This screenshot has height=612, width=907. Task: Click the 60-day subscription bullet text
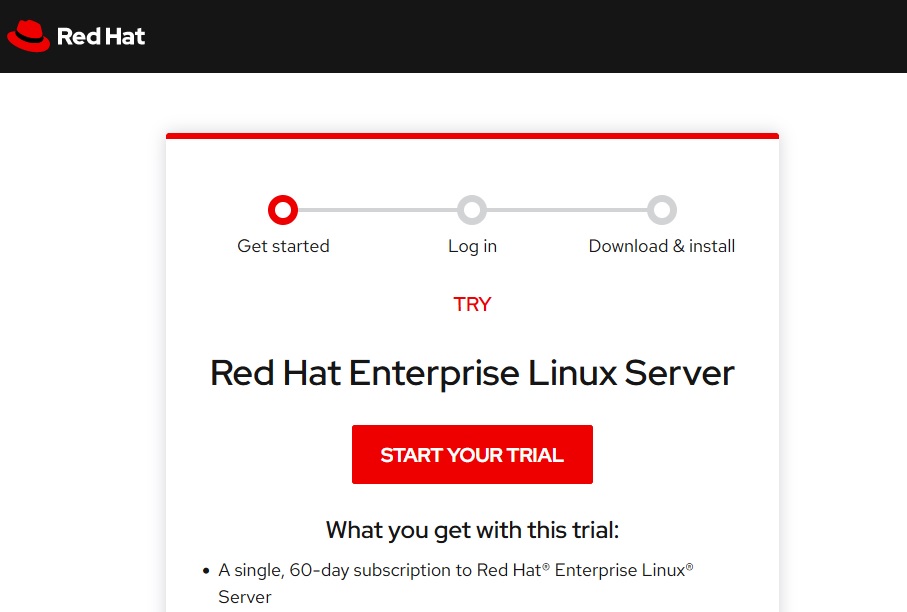point(456,583)
